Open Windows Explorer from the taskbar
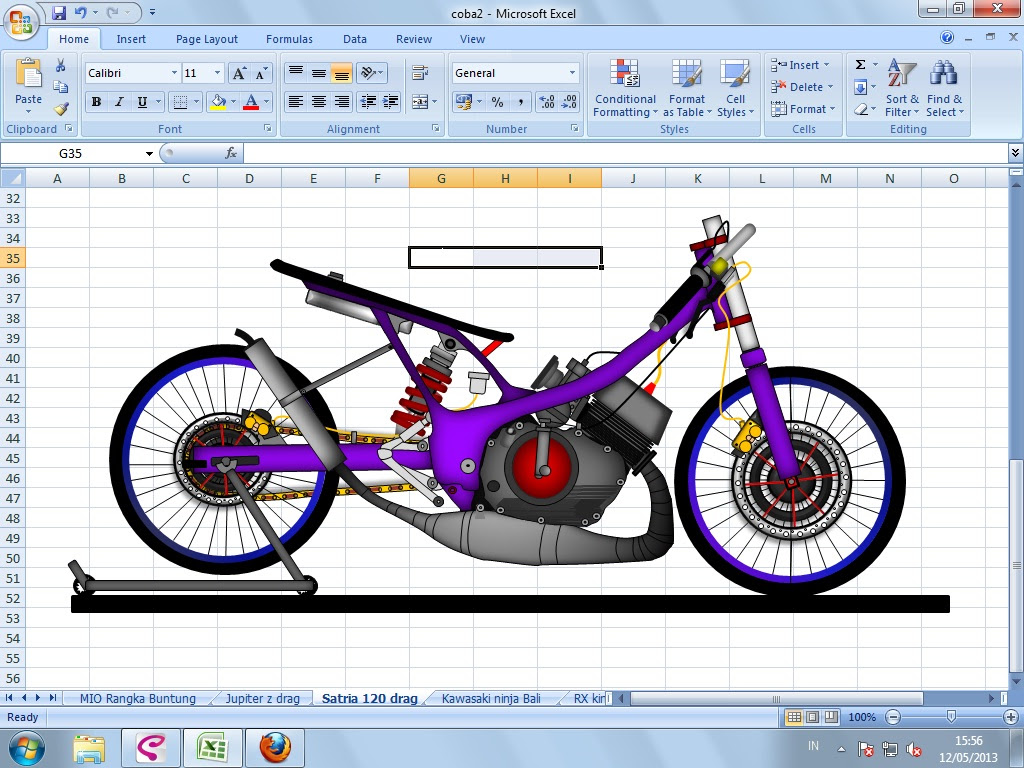 click(x=88, y=748)
